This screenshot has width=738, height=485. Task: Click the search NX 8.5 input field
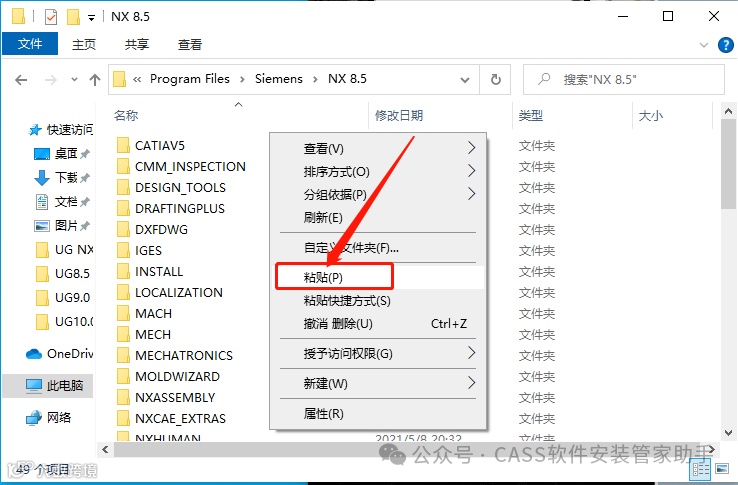(624, 79)
